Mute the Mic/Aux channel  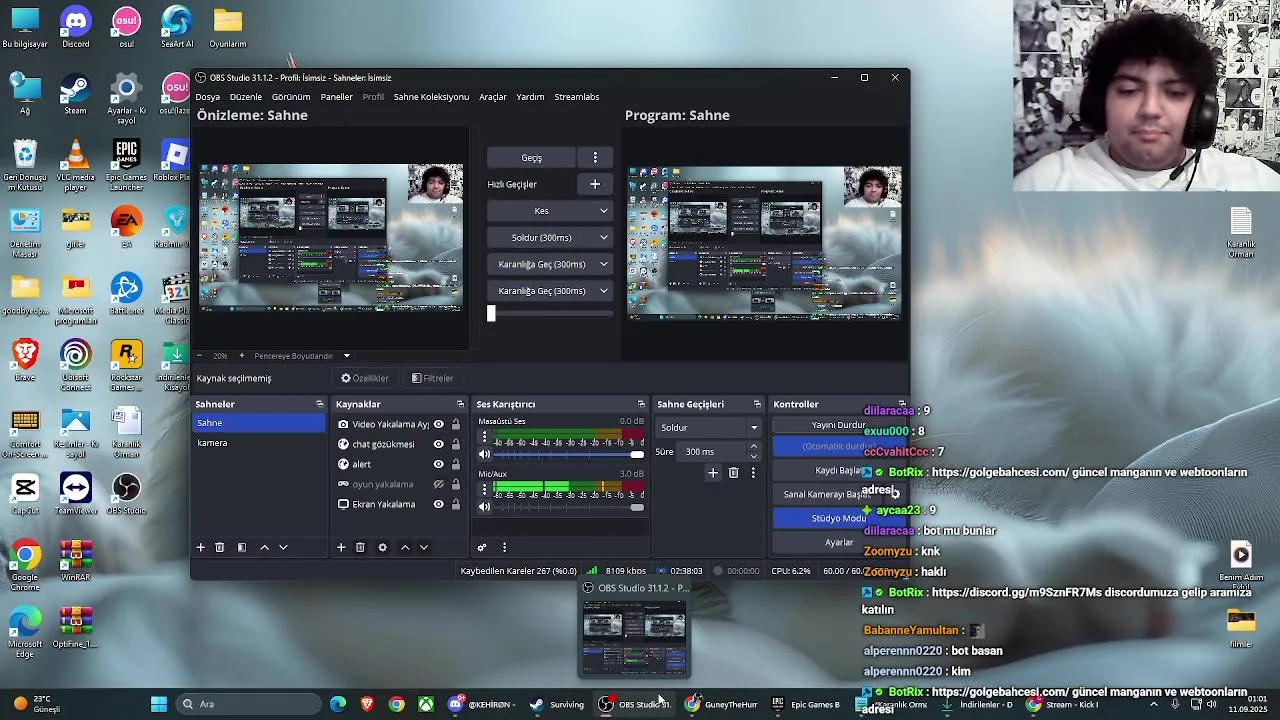485,507
